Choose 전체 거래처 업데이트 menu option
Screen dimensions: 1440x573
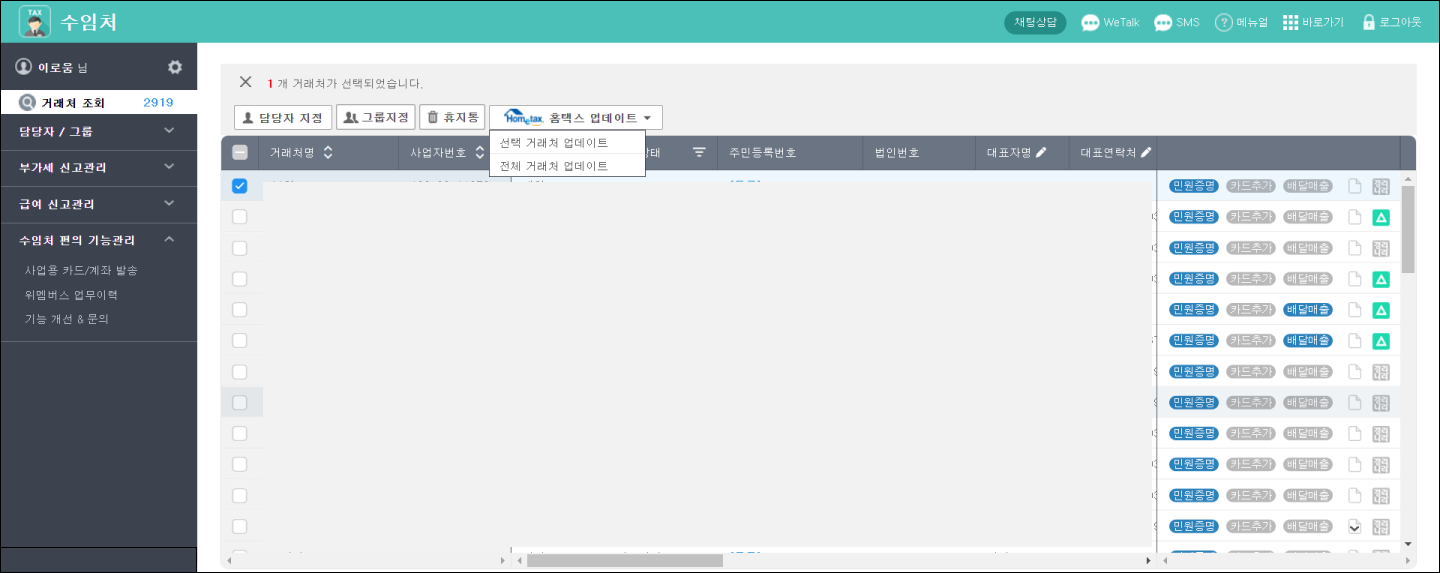(x=554, y=166)
